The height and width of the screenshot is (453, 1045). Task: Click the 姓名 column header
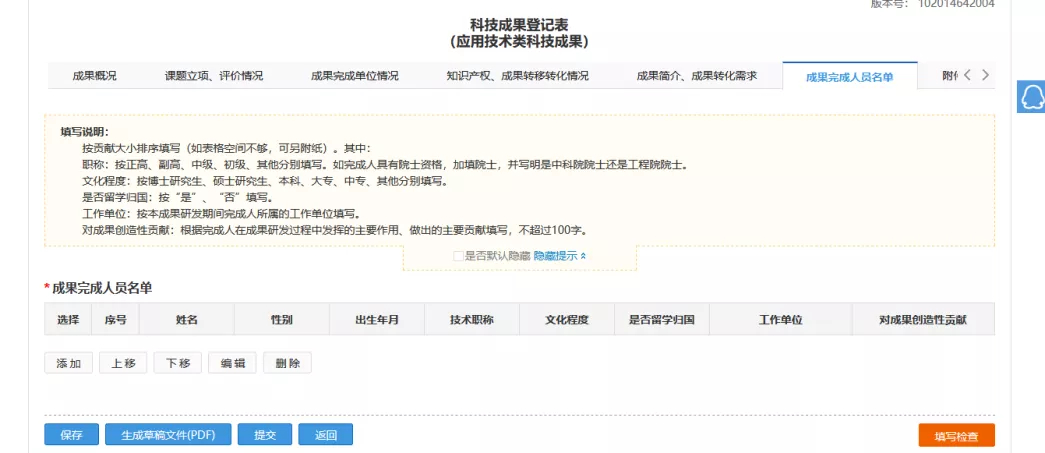187,319
